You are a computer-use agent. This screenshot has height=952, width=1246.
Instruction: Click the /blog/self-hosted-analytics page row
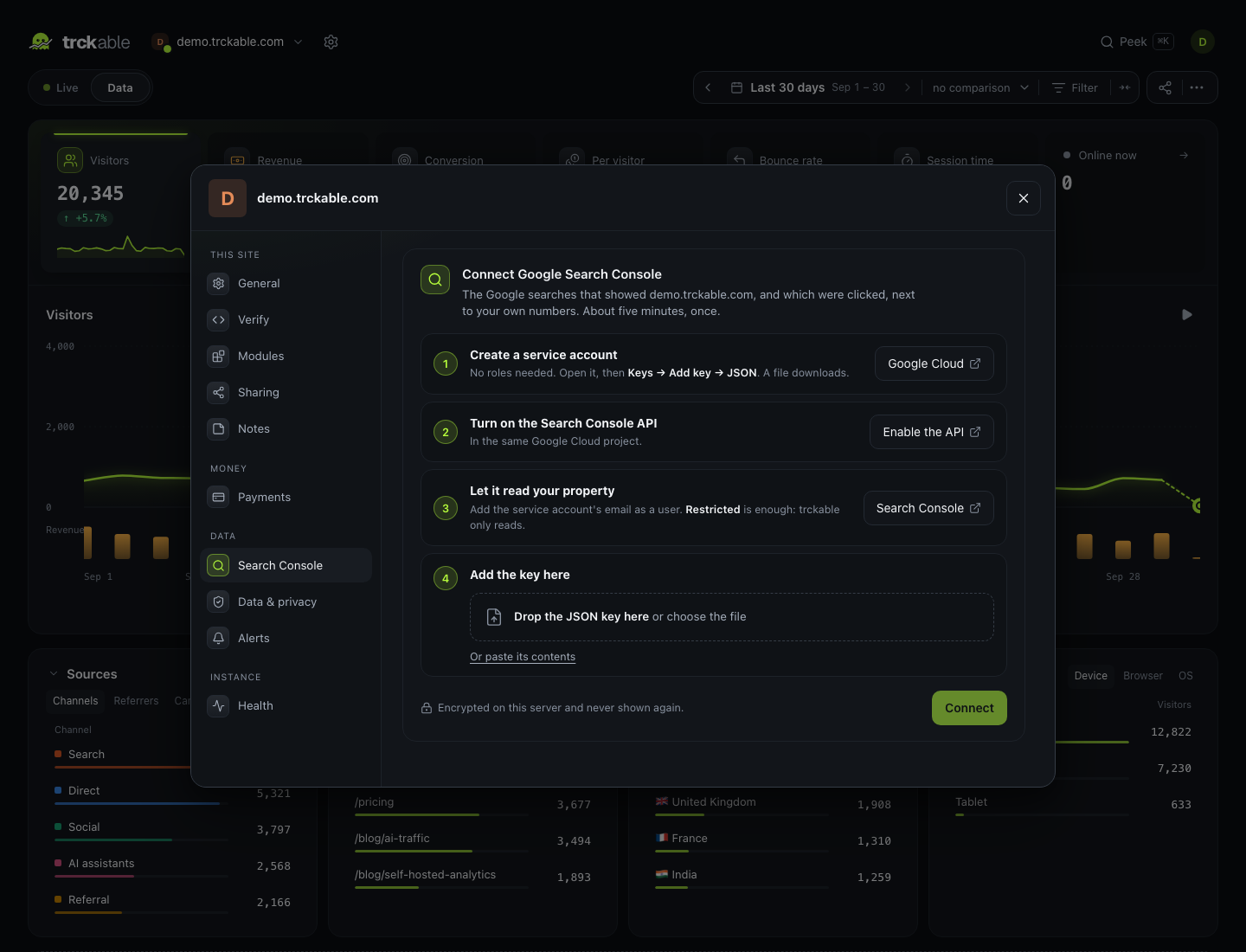pos(472,877)
